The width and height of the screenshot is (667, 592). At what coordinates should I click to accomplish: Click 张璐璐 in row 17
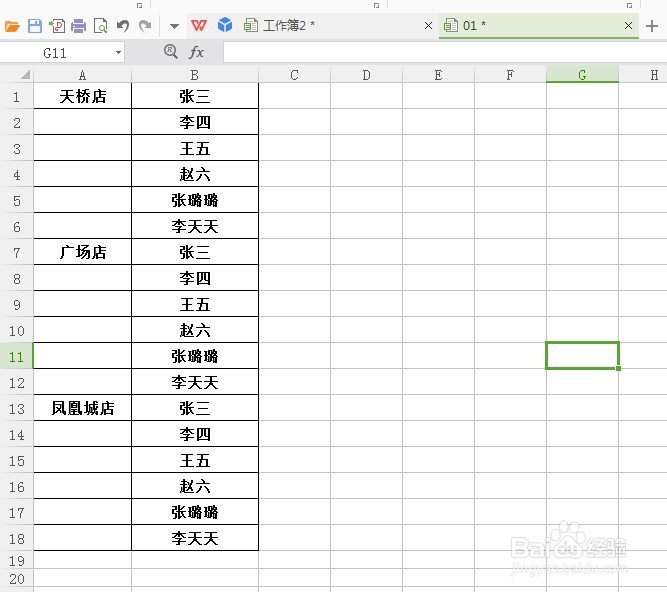(195, 512)
